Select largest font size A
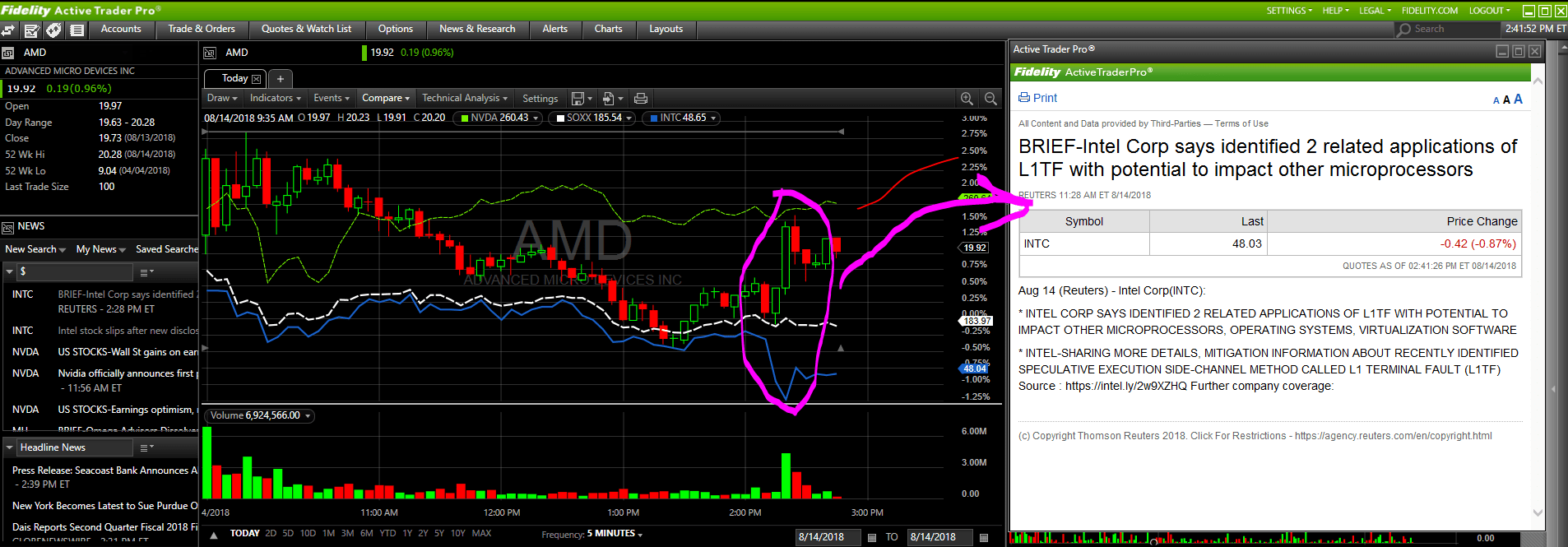This screenshot has height=547, width=1568. tap(1518, 99)
